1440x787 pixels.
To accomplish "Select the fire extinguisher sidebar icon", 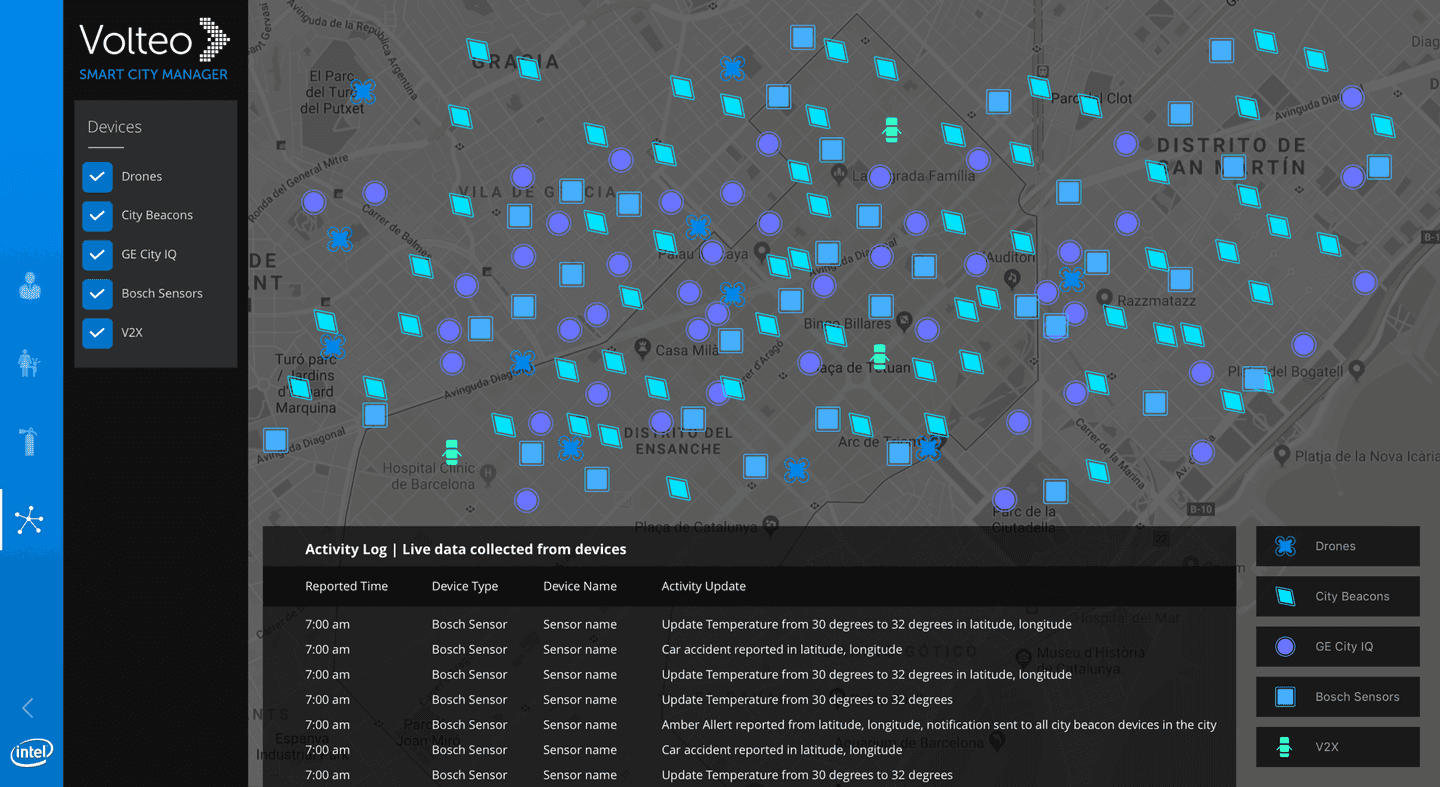I will 29,441.
